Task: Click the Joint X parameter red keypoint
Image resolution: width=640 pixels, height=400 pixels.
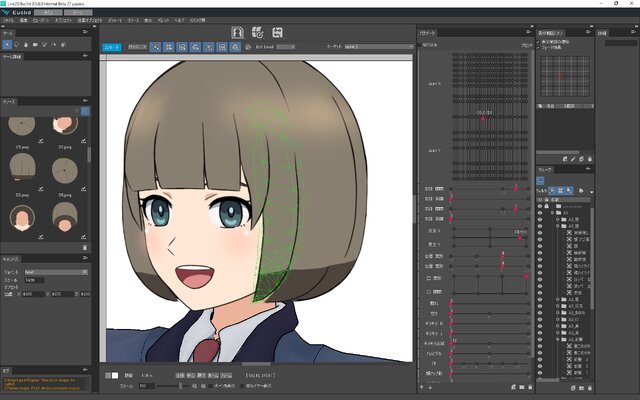Action: [484, 117]
